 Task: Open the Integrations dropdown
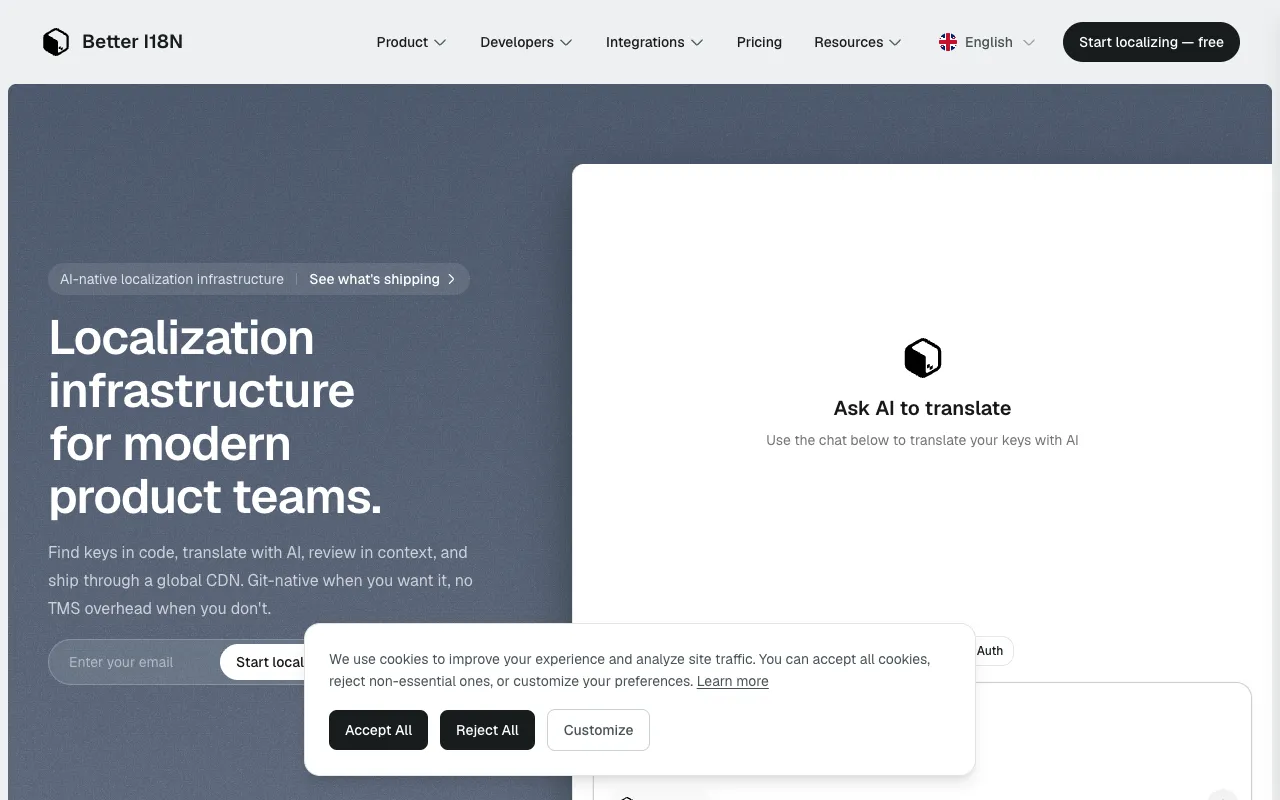click(x=654, y=42)
